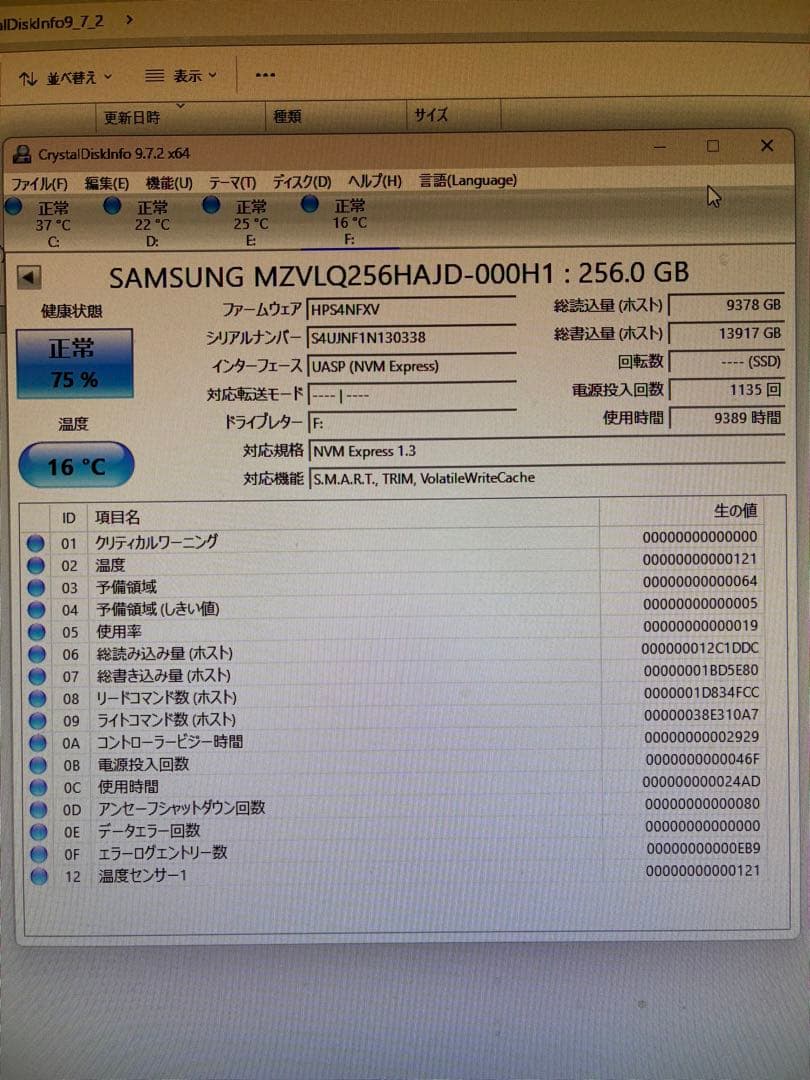Click the ID column header
The image size is (810, 1080).
point(69,517)
